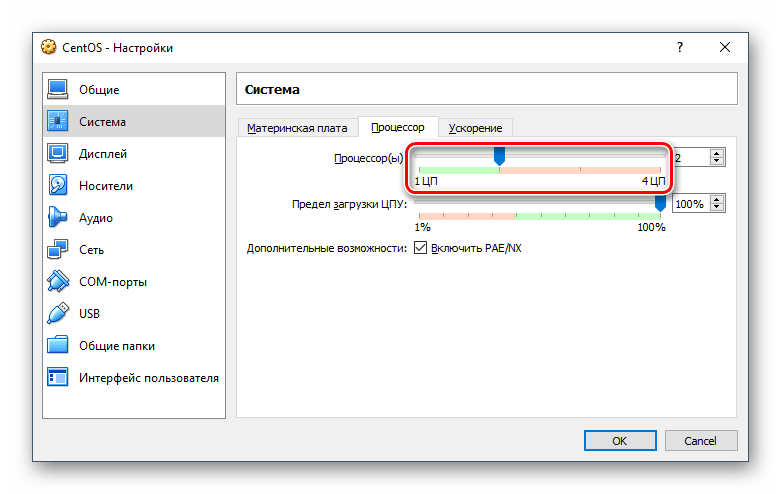This screenshot has height=494, width=781.
Task: Open the Аудио settings section
Action: coord(134,218)
